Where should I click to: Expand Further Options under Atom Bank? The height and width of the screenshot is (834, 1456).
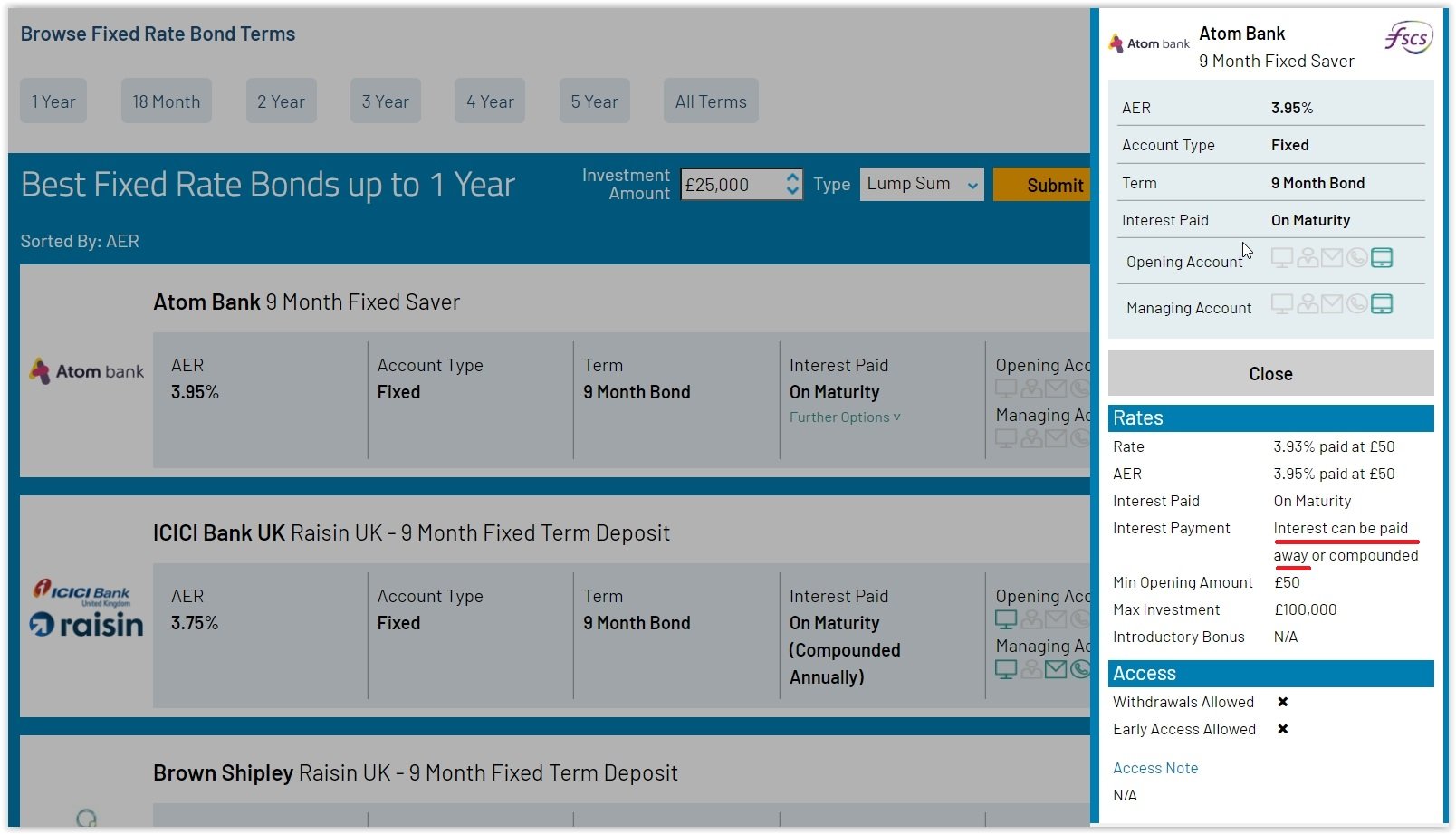click(844, 417)
